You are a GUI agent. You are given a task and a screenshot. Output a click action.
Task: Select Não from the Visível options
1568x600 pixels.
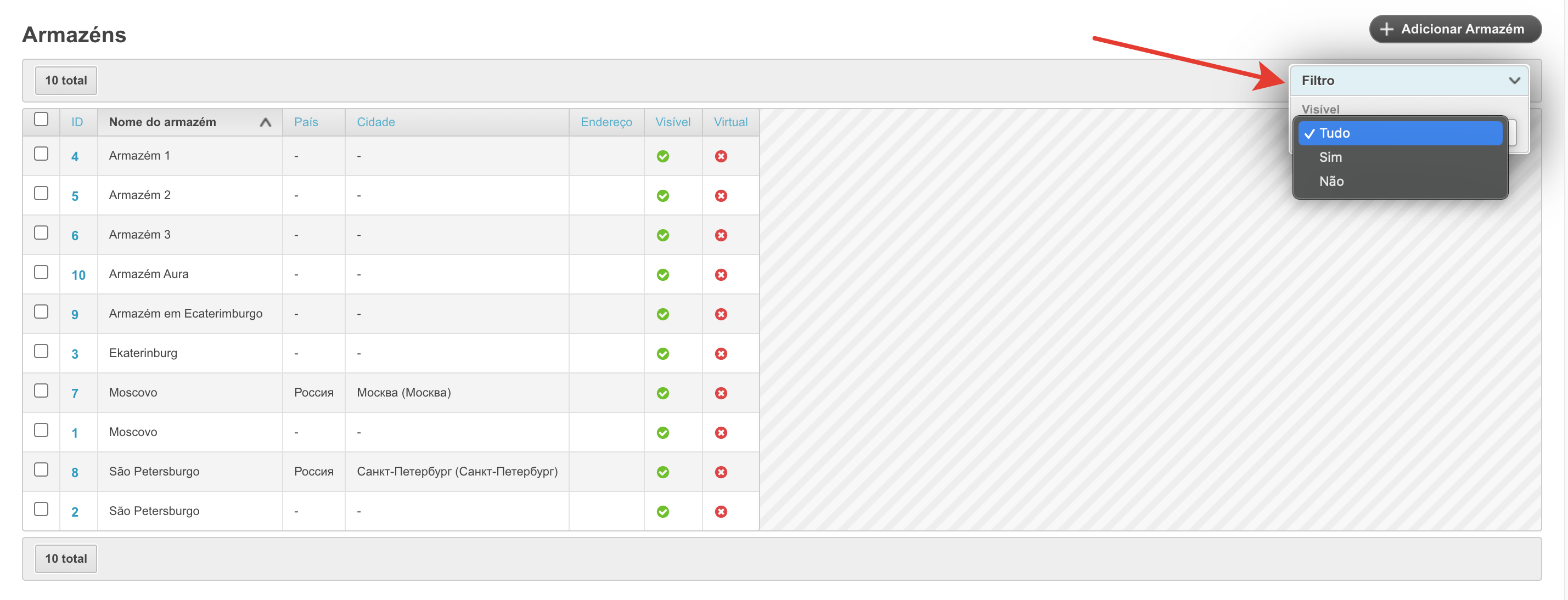pos(1331,182)
